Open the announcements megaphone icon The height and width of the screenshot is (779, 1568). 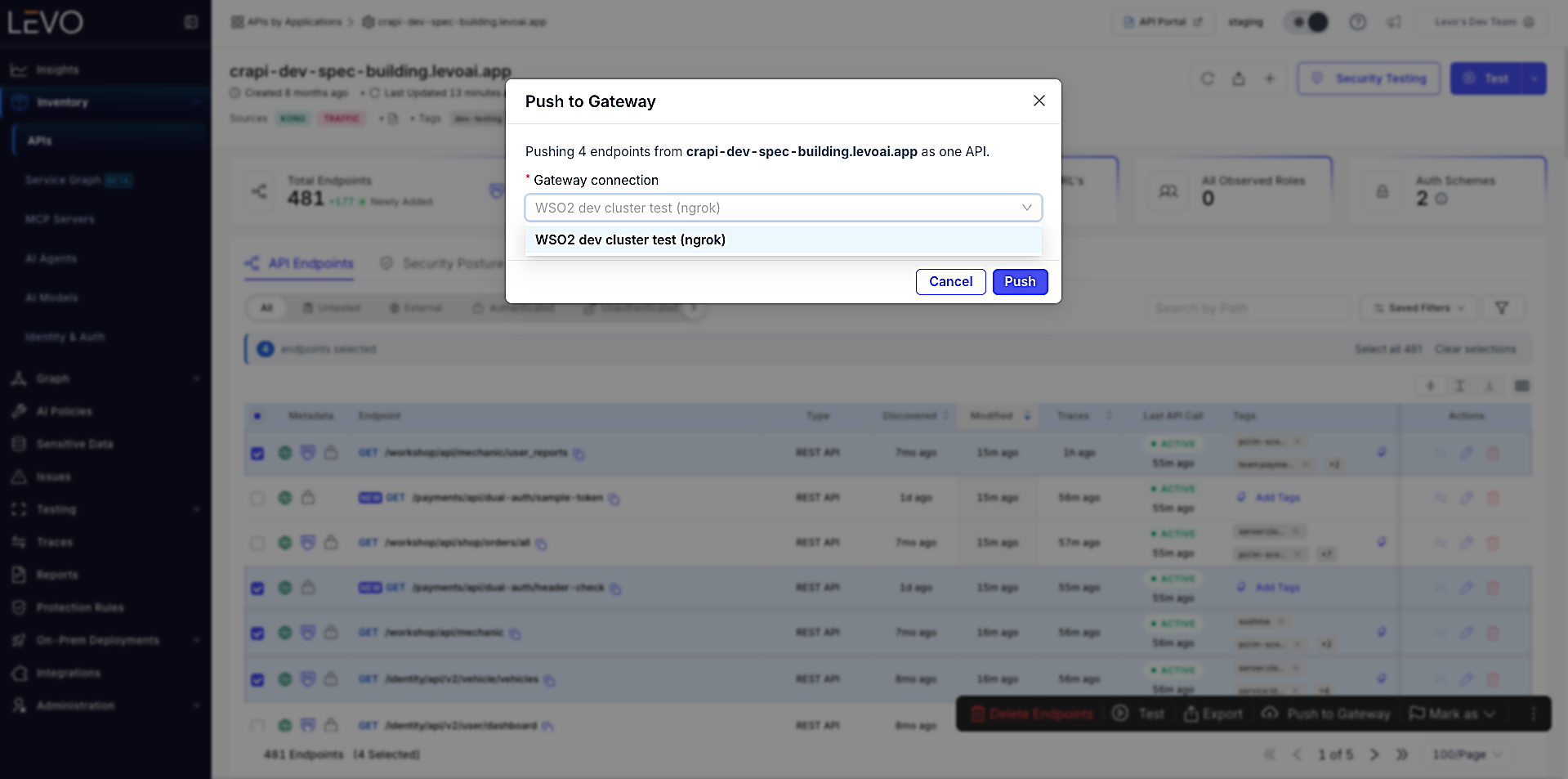pos(1393,22)
